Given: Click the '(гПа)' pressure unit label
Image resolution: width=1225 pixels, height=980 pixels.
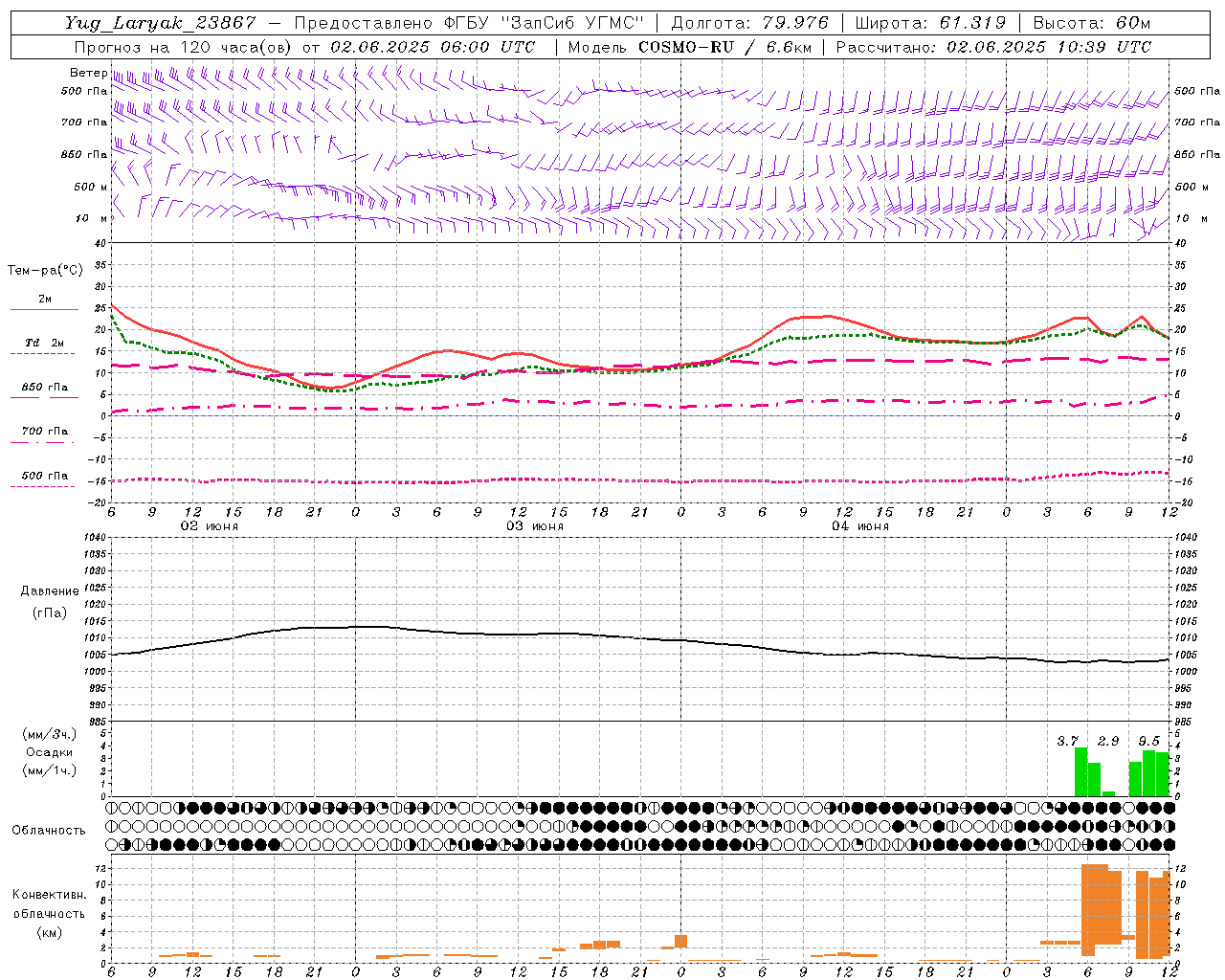Looking at the screenshot, I should 50,612.
